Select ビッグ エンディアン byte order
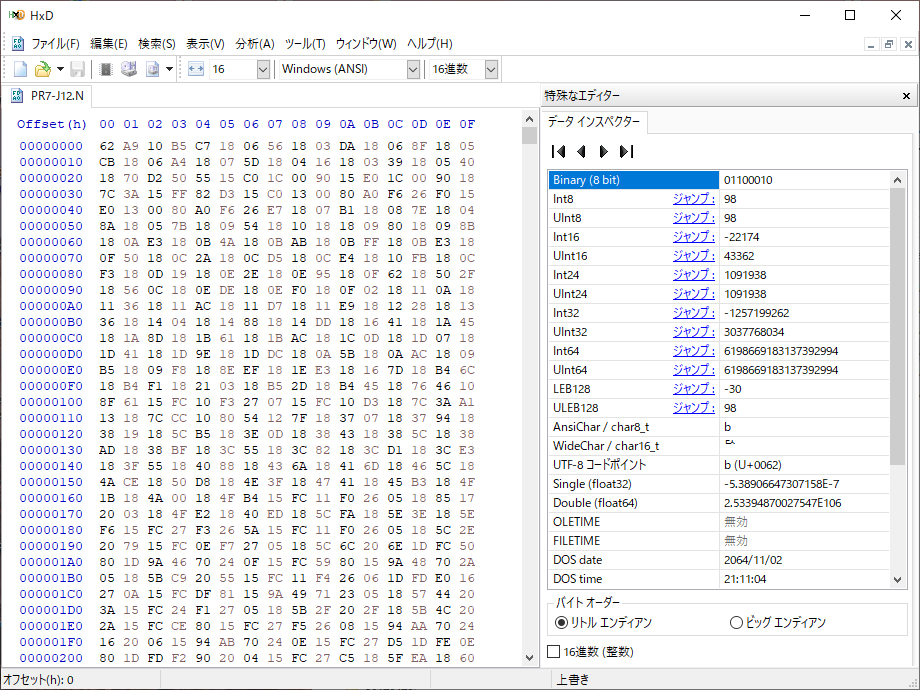 point(777,623)
